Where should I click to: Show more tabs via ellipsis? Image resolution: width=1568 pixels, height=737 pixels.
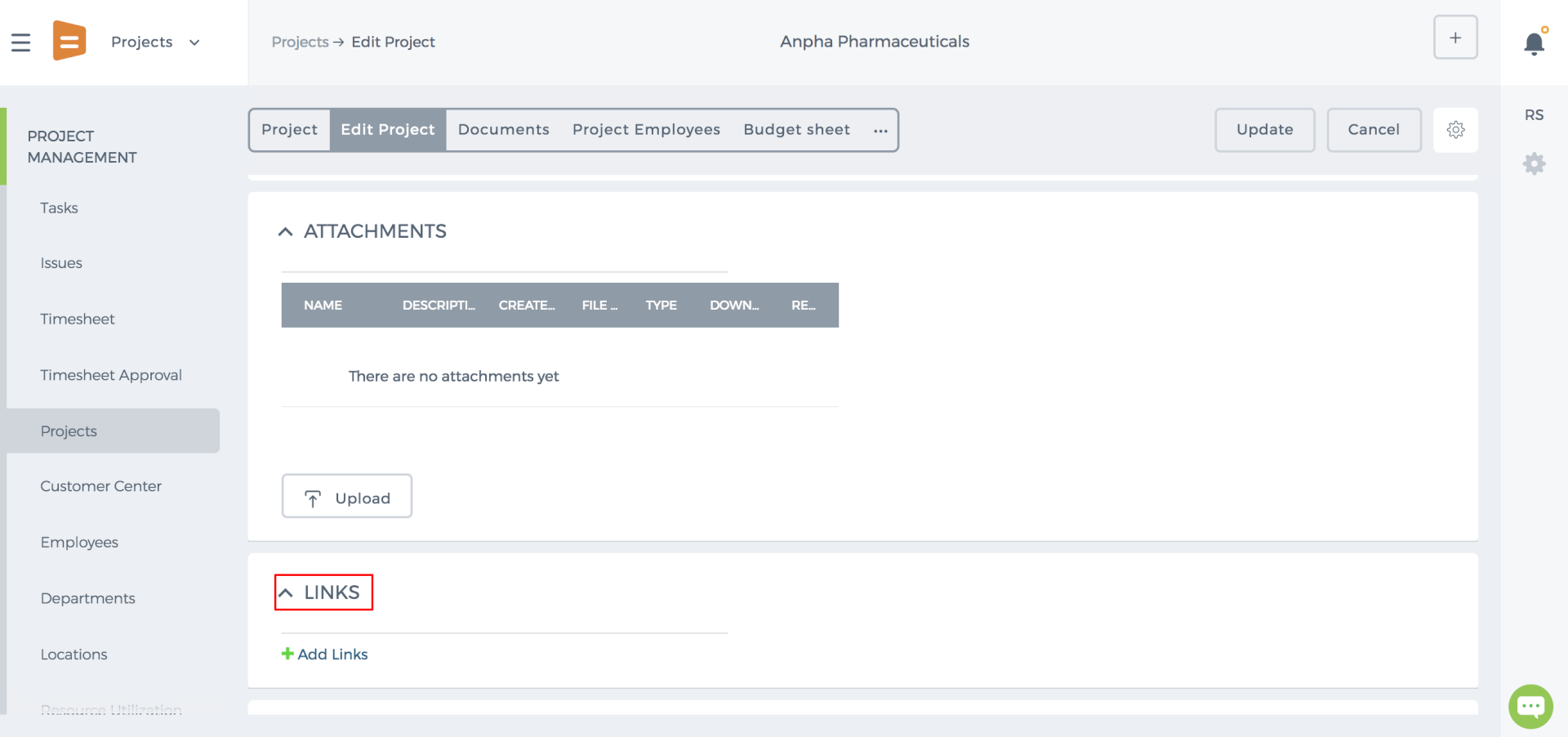(x=880, y=131)
